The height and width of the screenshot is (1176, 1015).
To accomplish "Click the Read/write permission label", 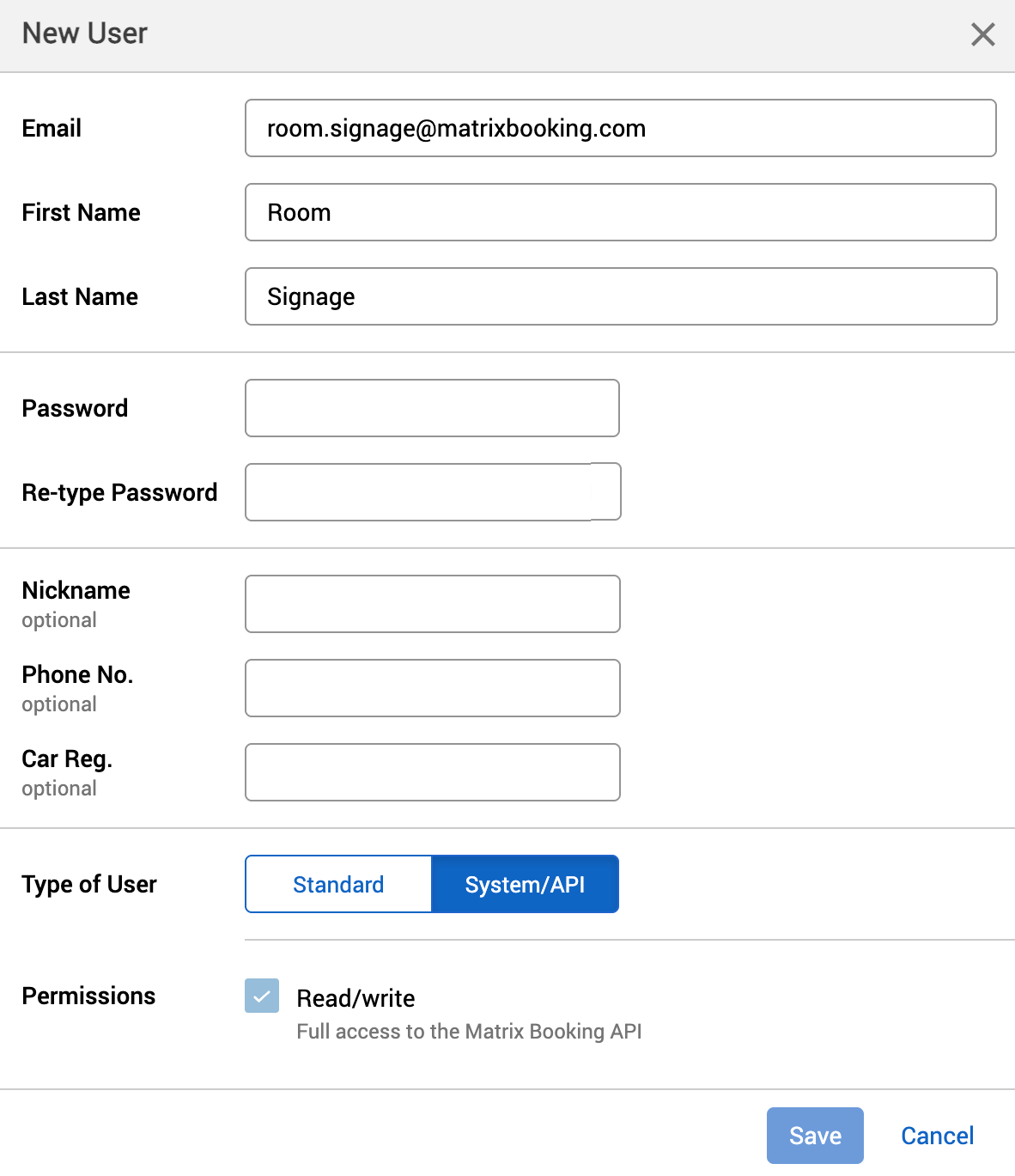I will [356, 997].
